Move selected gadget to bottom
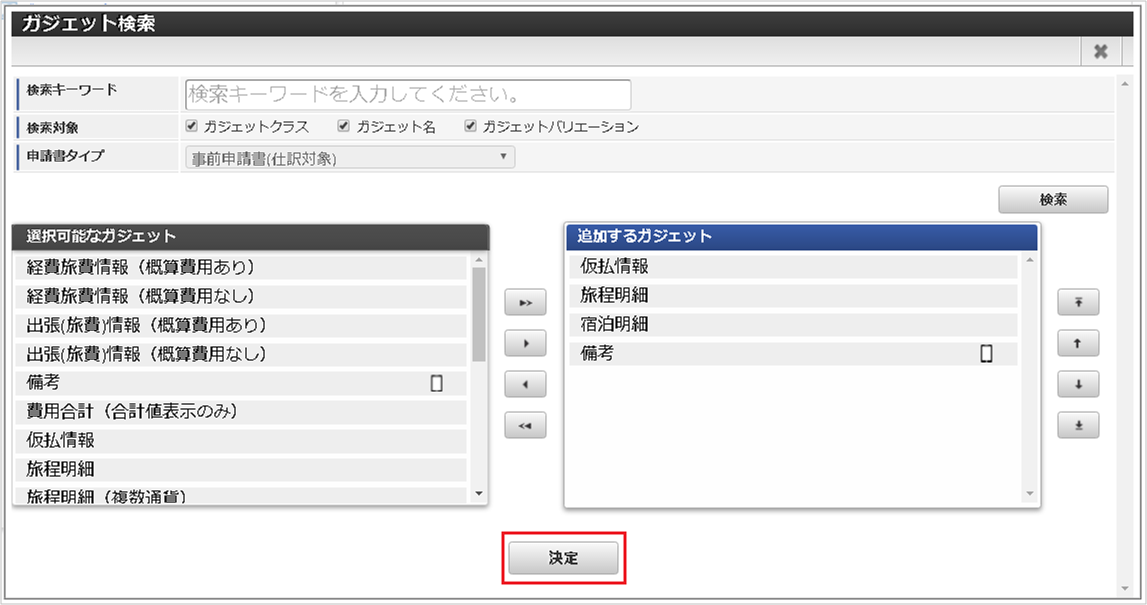Screen dimensions: 1147x605 [1078, 425]
